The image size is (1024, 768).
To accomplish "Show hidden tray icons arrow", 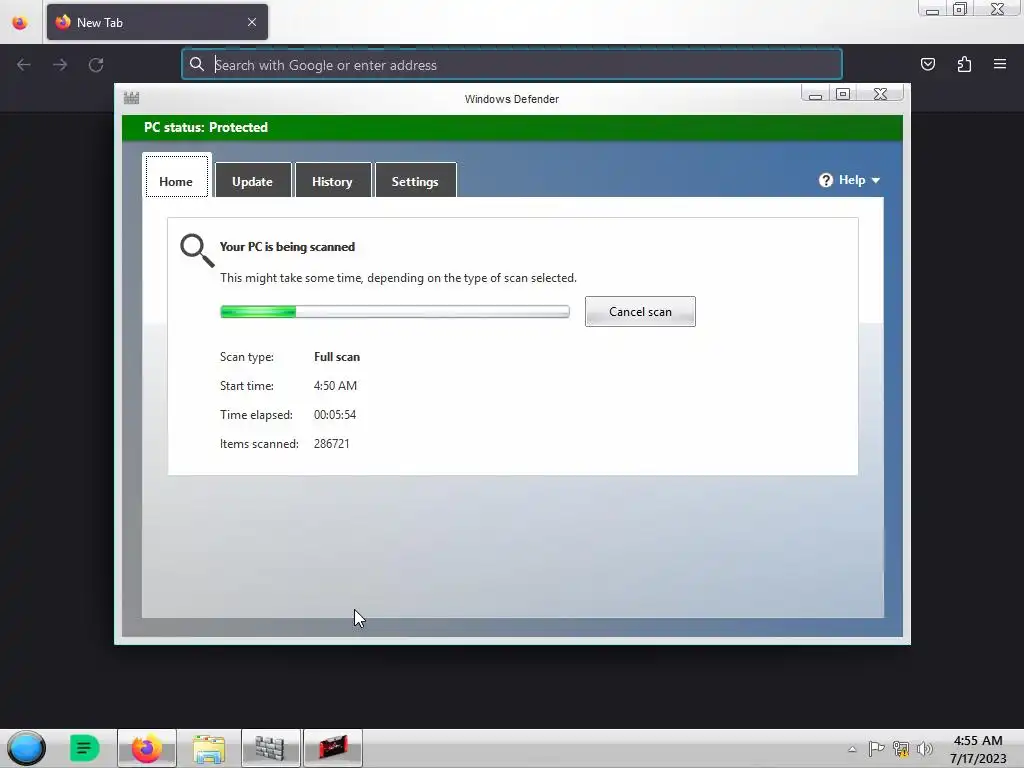I will point(852,749).
